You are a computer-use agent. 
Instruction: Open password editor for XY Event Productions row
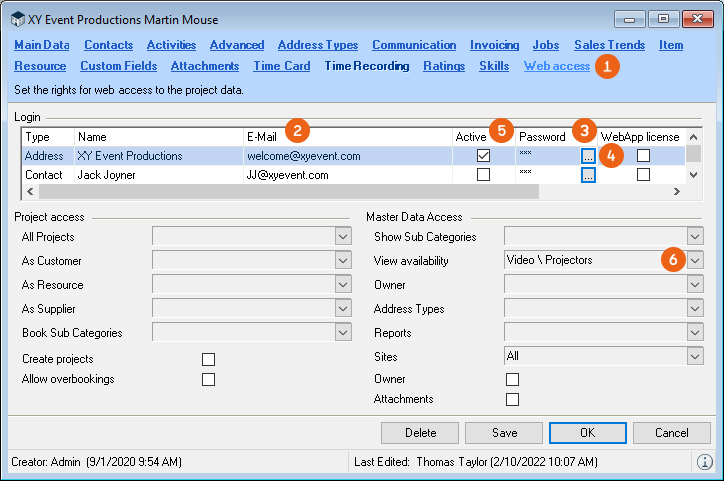tap(588, 156)
